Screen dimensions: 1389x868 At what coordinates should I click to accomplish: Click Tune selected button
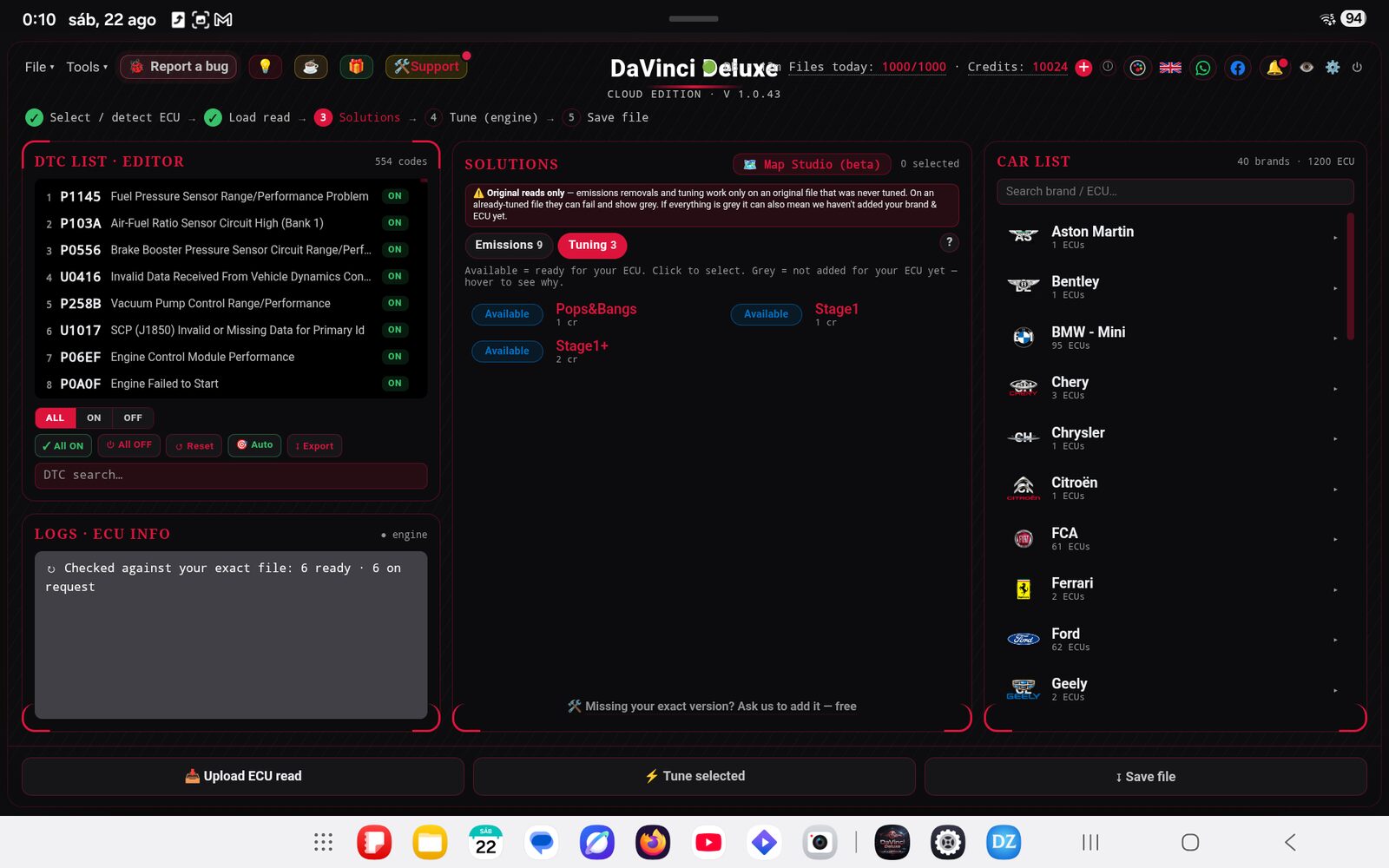tap(694, 776)
